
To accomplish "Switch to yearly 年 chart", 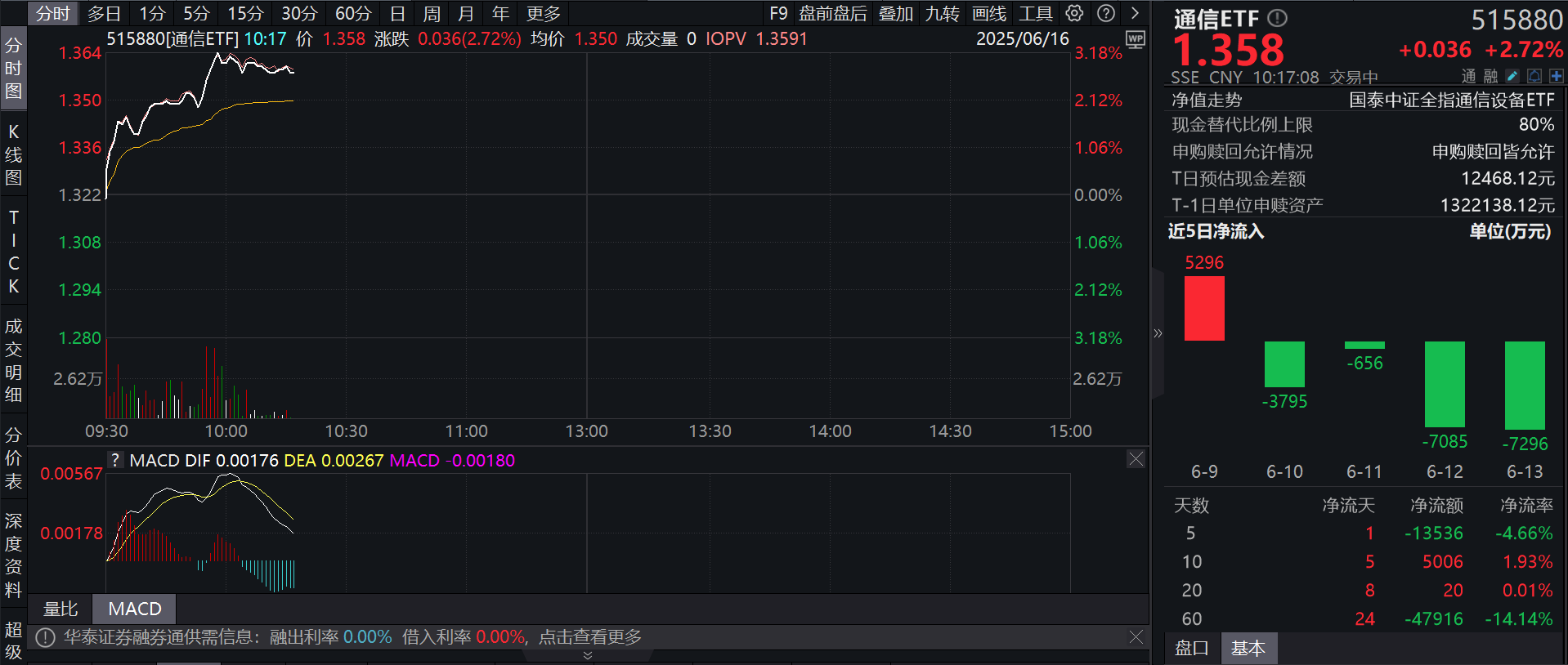I will [500, 13].
